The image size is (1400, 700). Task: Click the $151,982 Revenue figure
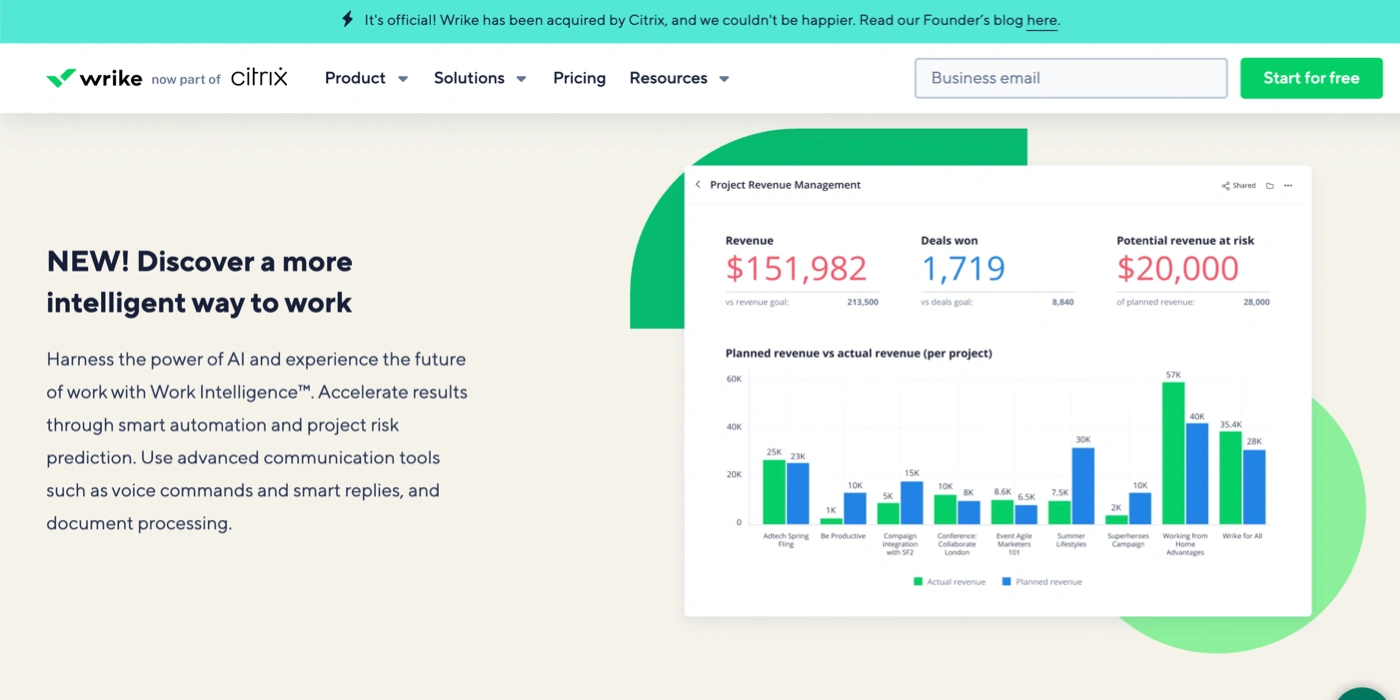(x=796, y=268)
